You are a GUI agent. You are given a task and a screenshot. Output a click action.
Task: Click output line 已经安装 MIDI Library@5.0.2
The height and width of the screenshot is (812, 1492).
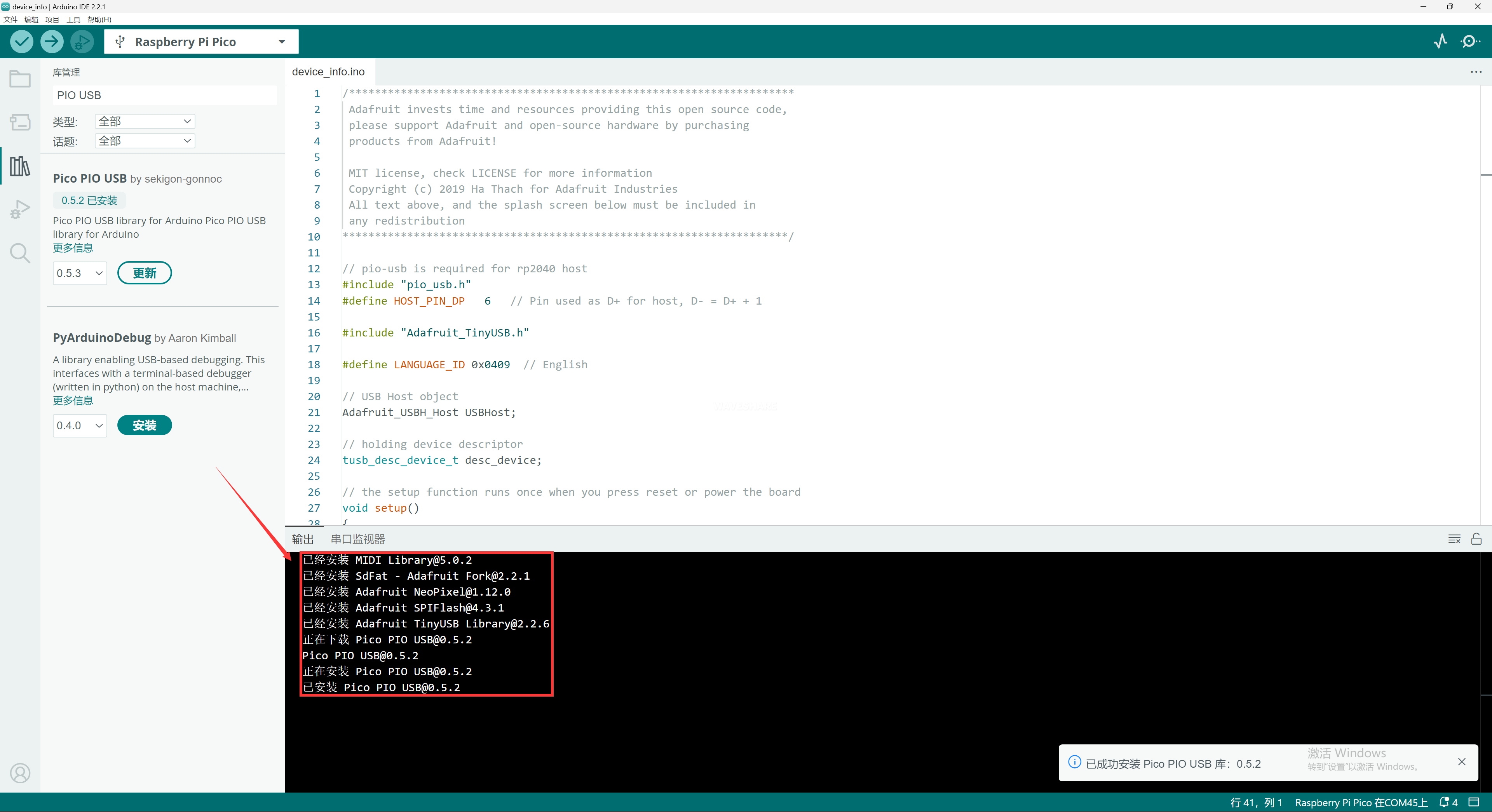point(387,560)
